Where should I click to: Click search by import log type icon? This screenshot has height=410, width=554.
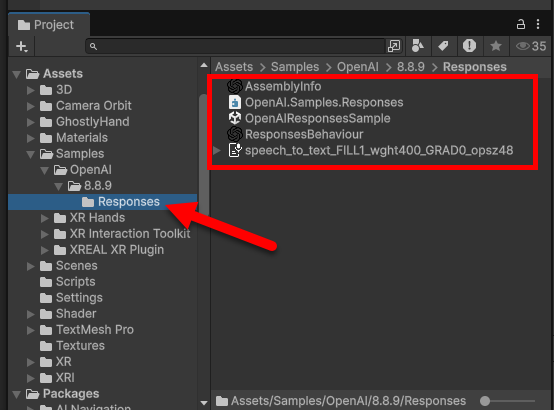pos(469,46)
